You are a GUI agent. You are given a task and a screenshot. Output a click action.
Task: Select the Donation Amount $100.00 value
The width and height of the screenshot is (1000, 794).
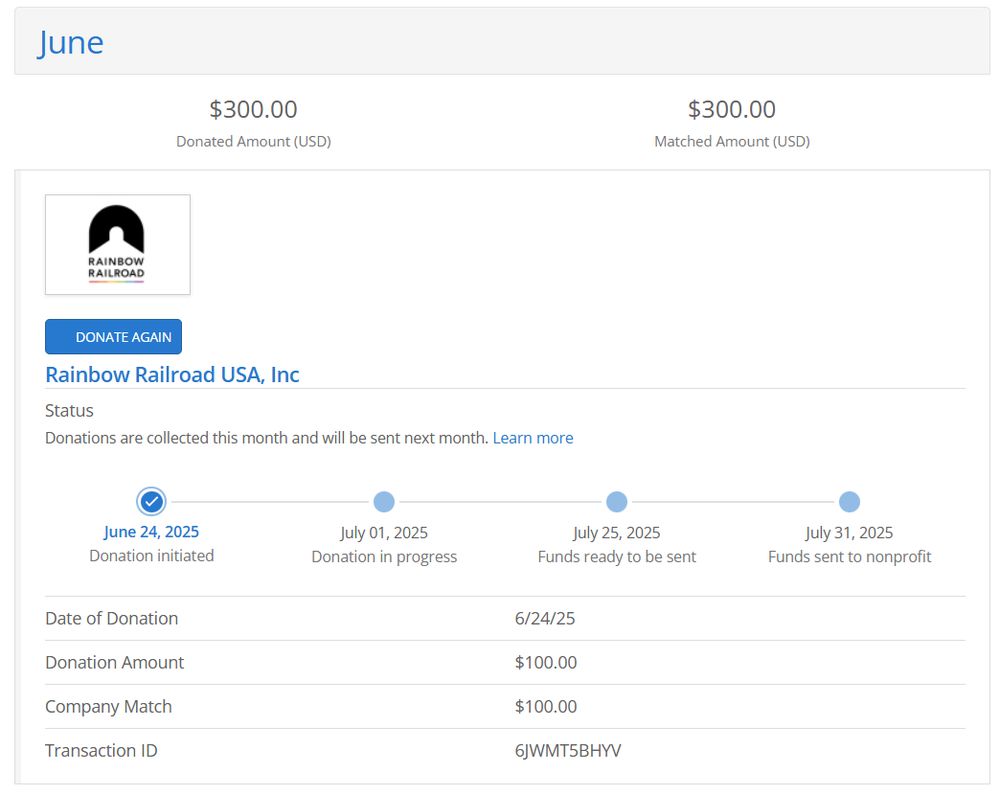[546, 663]
